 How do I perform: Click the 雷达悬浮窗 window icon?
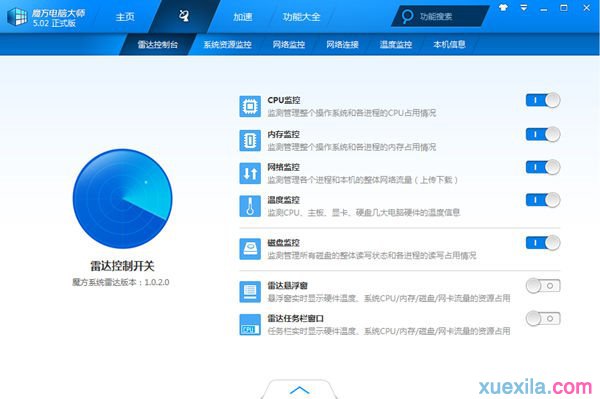tap(250, 292)
